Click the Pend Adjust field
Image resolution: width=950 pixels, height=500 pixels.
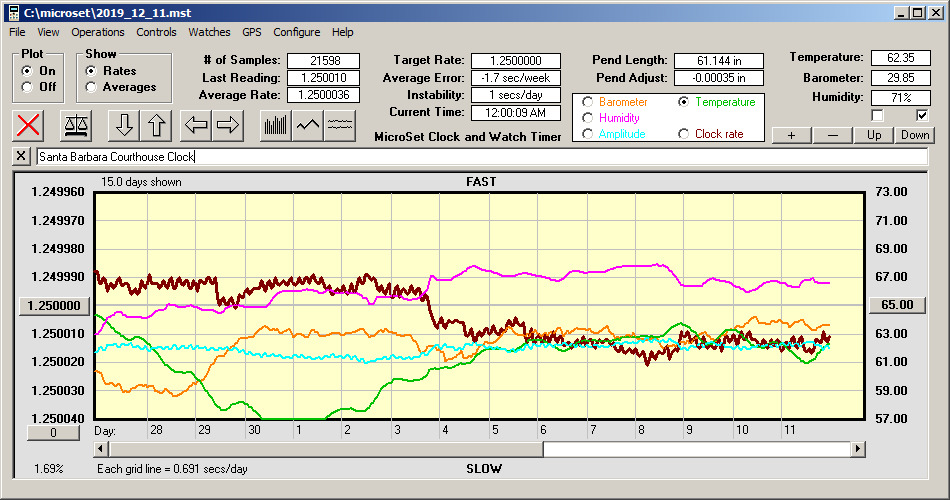click(719, 78)
